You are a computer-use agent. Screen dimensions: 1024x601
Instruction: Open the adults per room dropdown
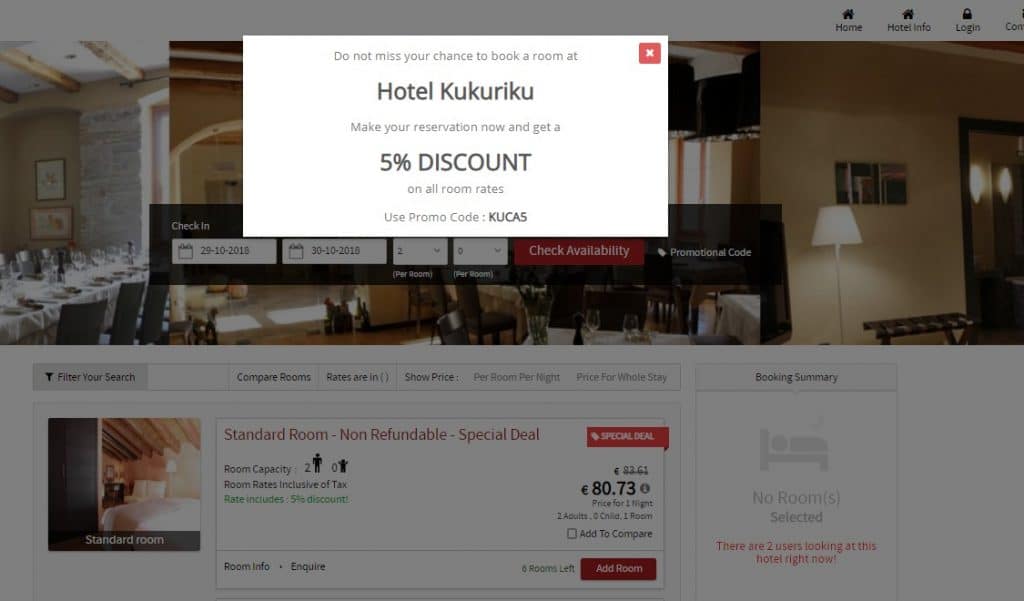(x=419, y=251)
